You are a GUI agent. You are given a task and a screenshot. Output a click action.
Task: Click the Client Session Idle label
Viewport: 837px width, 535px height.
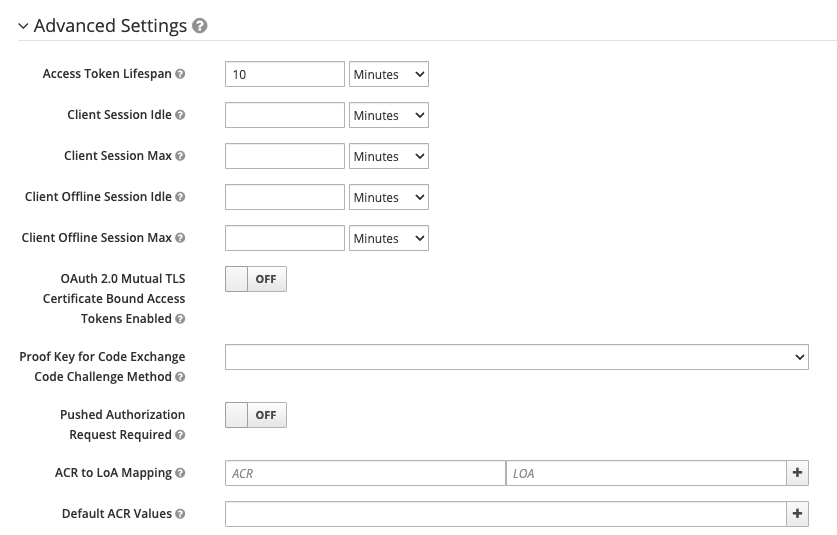[120, 115]
